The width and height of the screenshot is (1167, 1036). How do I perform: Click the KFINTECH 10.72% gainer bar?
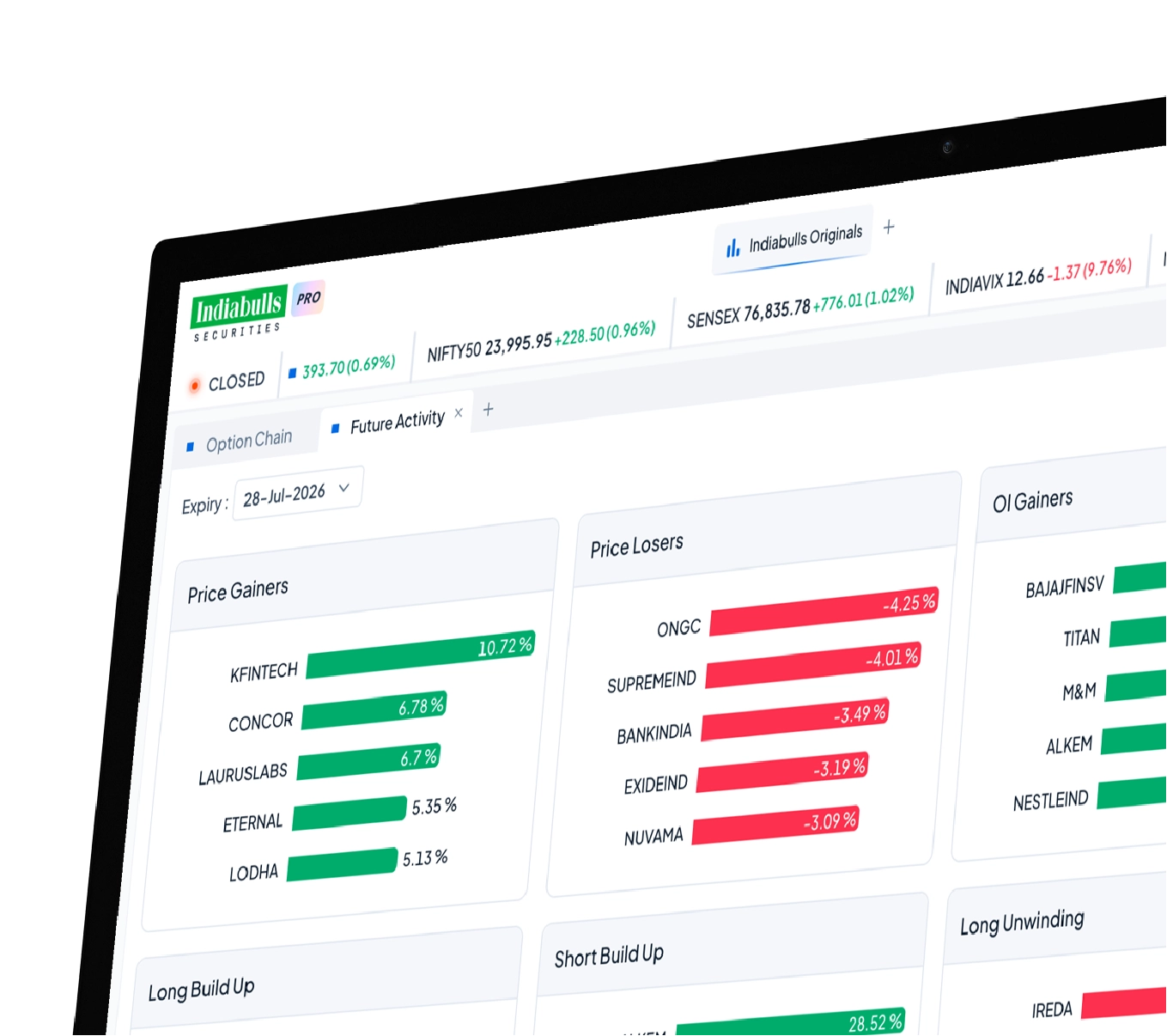coord(421,654)
